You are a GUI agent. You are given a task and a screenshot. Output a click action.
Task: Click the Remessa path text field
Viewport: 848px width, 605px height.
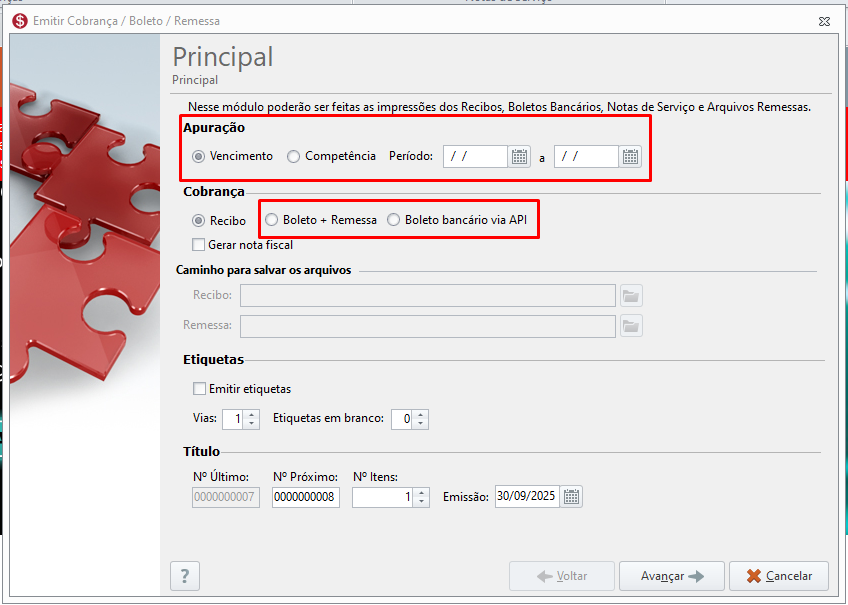428,326
